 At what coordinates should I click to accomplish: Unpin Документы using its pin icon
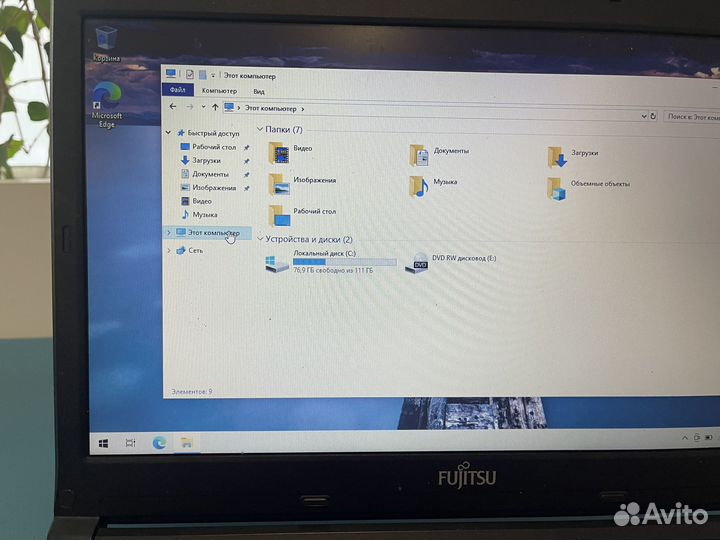coord(247,174)
